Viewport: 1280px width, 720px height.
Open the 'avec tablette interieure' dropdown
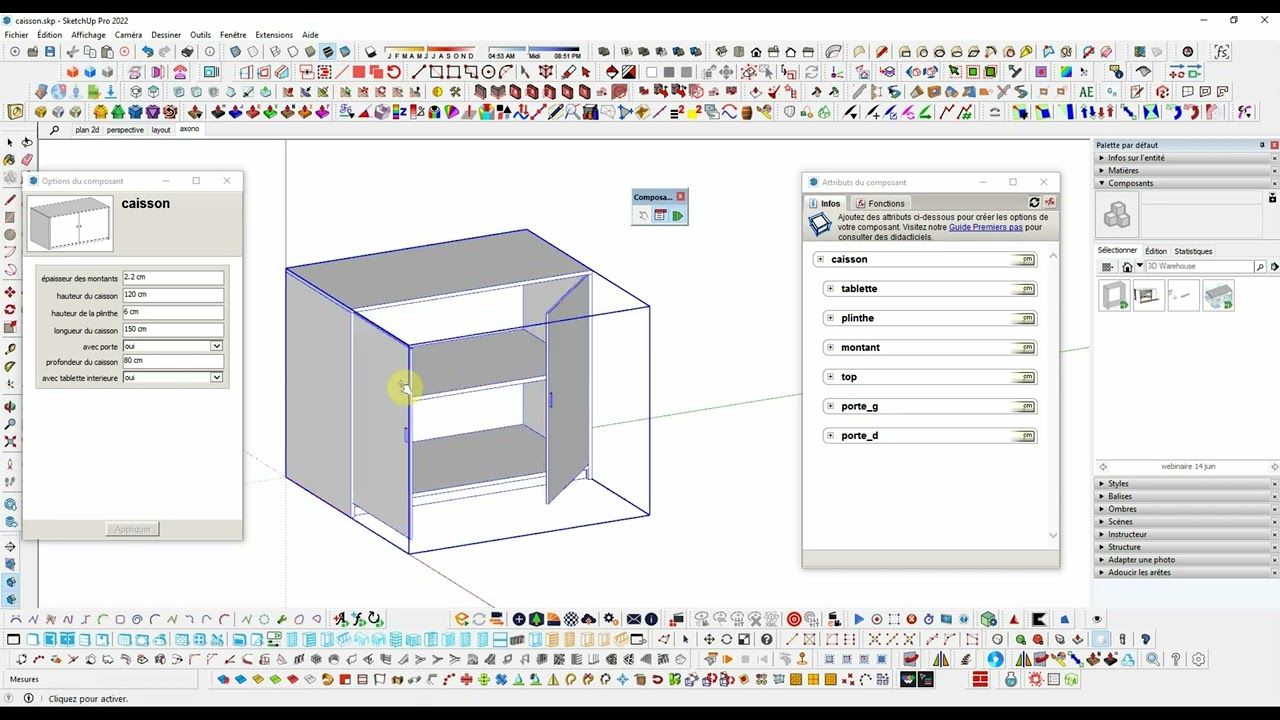coord(216,378)
